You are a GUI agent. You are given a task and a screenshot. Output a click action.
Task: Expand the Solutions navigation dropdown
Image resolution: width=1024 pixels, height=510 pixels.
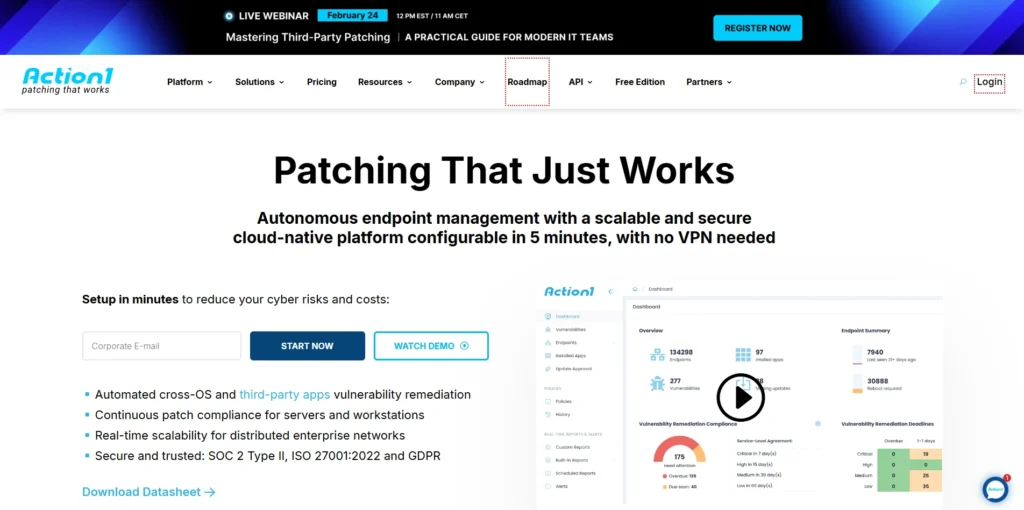click(259, 82)
